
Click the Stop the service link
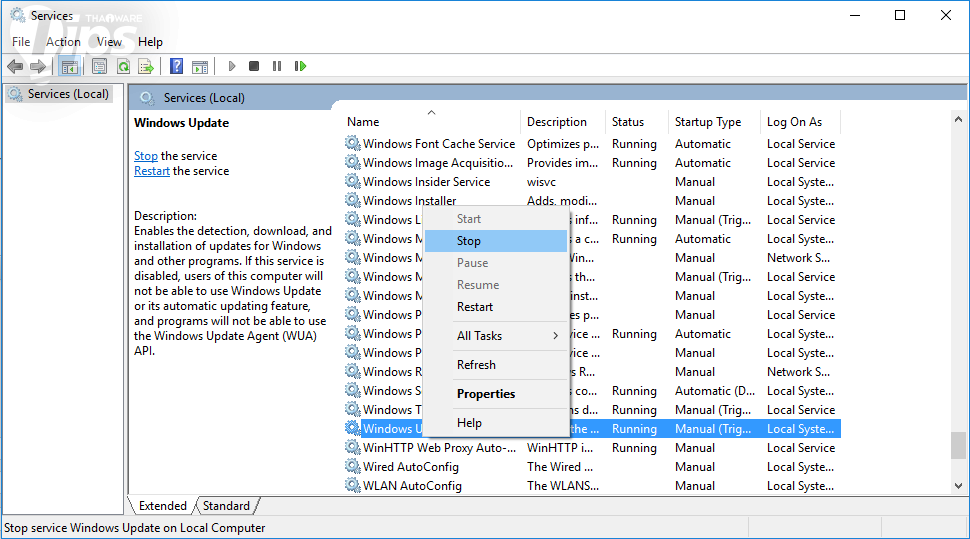146,156
